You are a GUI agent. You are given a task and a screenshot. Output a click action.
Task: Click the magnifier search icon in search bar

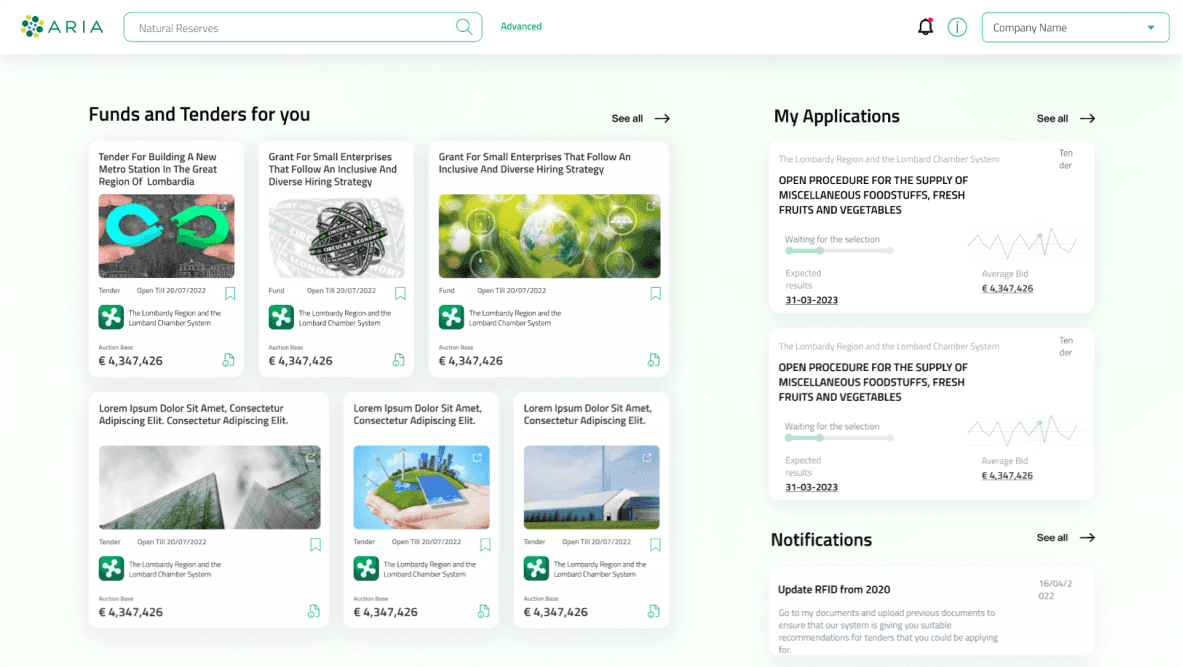(464, 27)
